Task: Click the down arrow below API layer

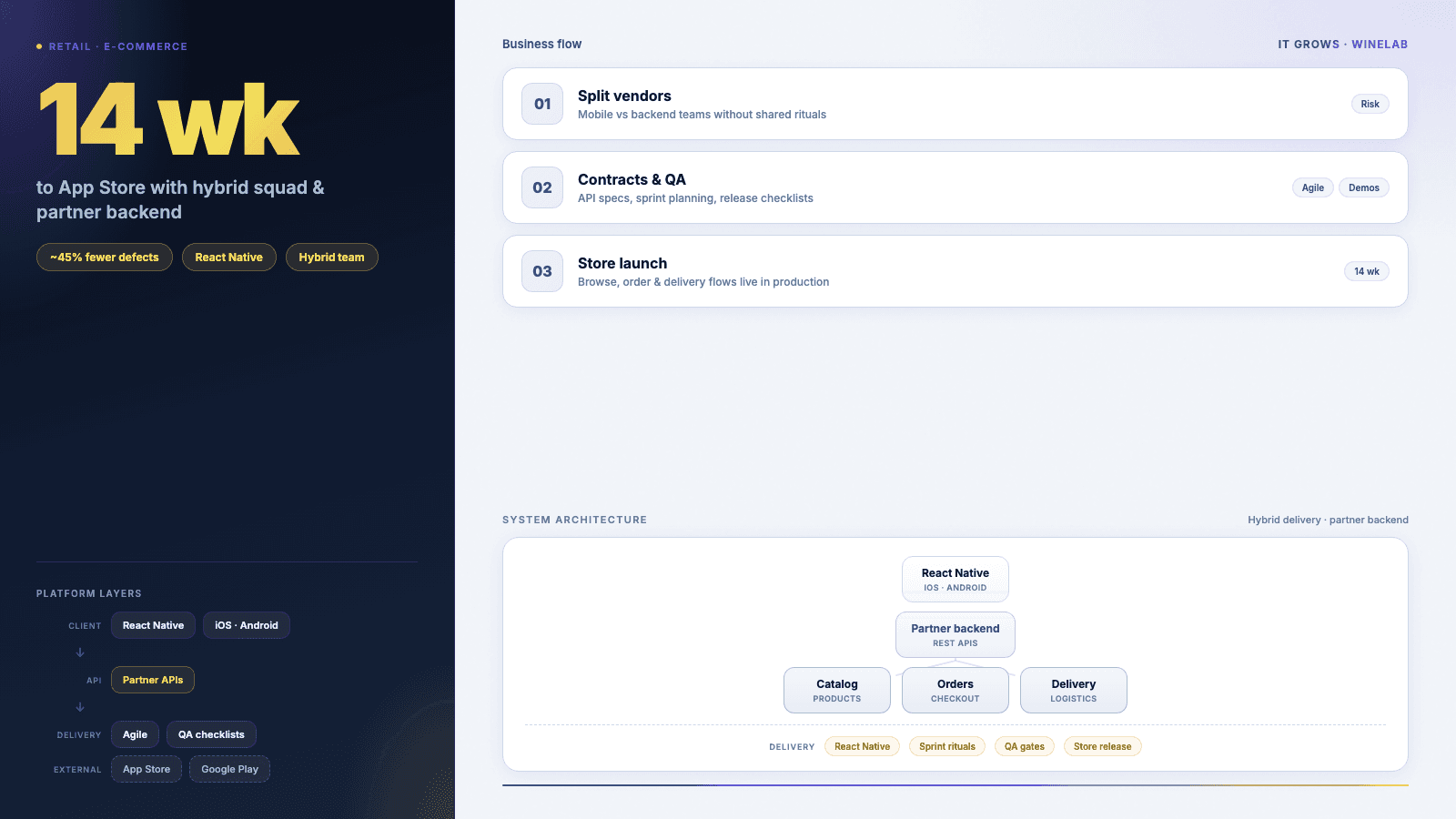Action: coord(80,707)
